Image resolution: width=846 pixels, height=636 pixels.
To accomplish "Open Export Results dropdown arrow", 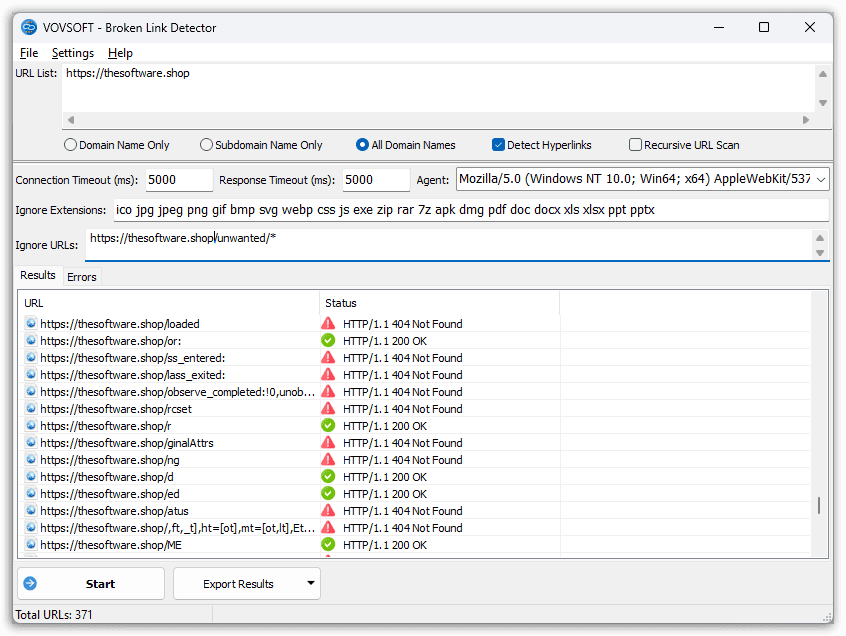I will pos(311,583).
